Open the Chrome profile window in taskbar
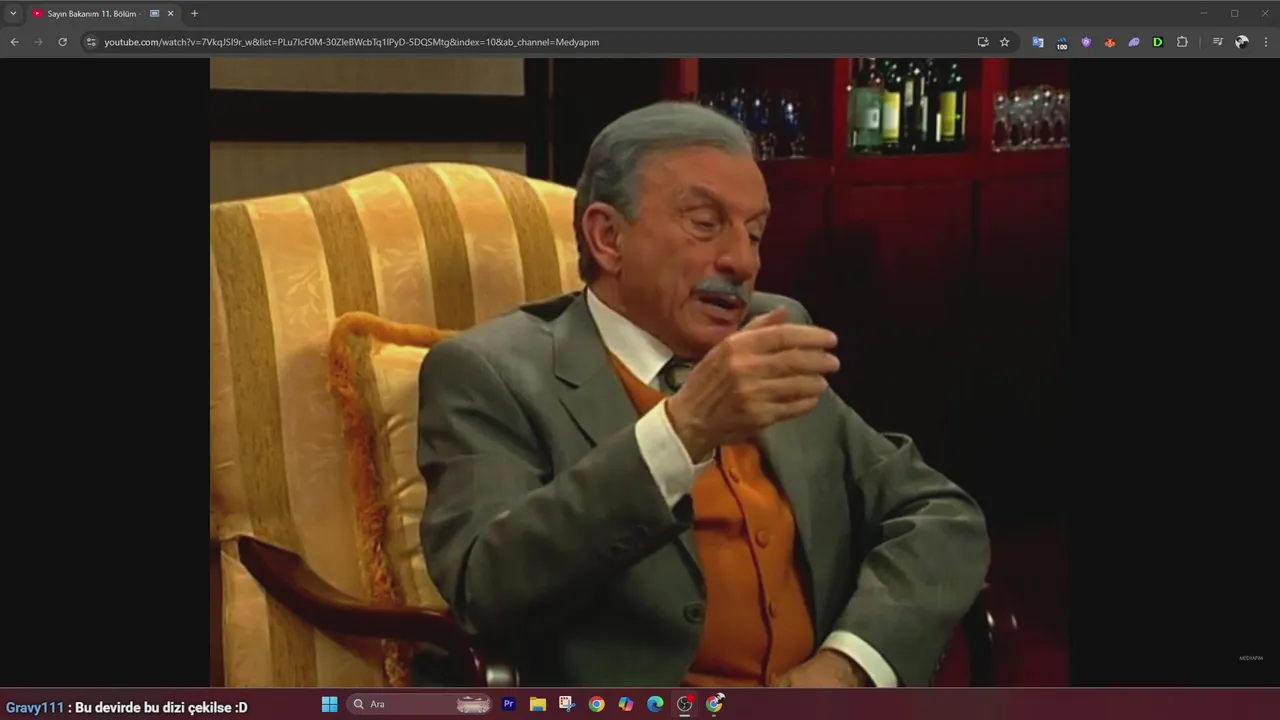This screenshot has width=1280, height=720. [x=715, y=704]
